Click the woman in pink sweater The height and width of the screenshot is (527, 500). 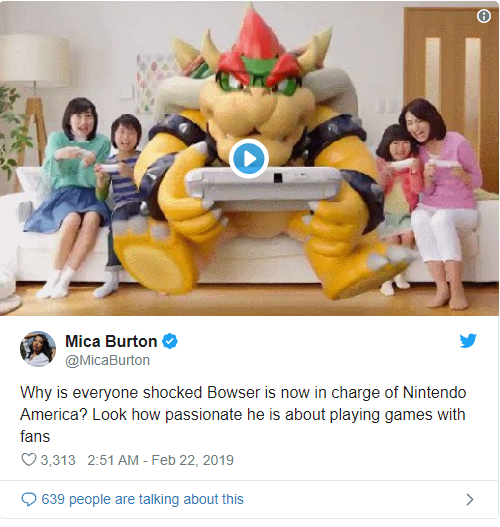440,202
